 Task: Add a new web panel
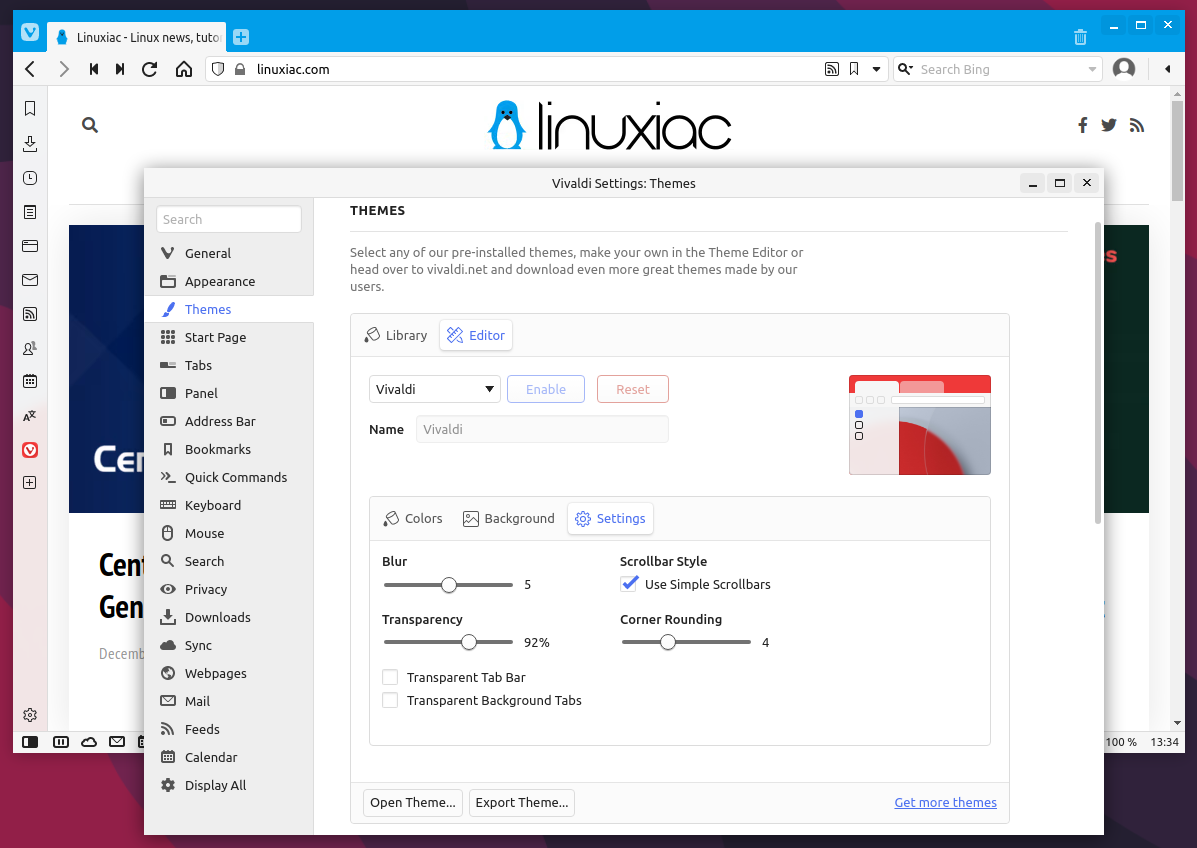coord(30,482)
